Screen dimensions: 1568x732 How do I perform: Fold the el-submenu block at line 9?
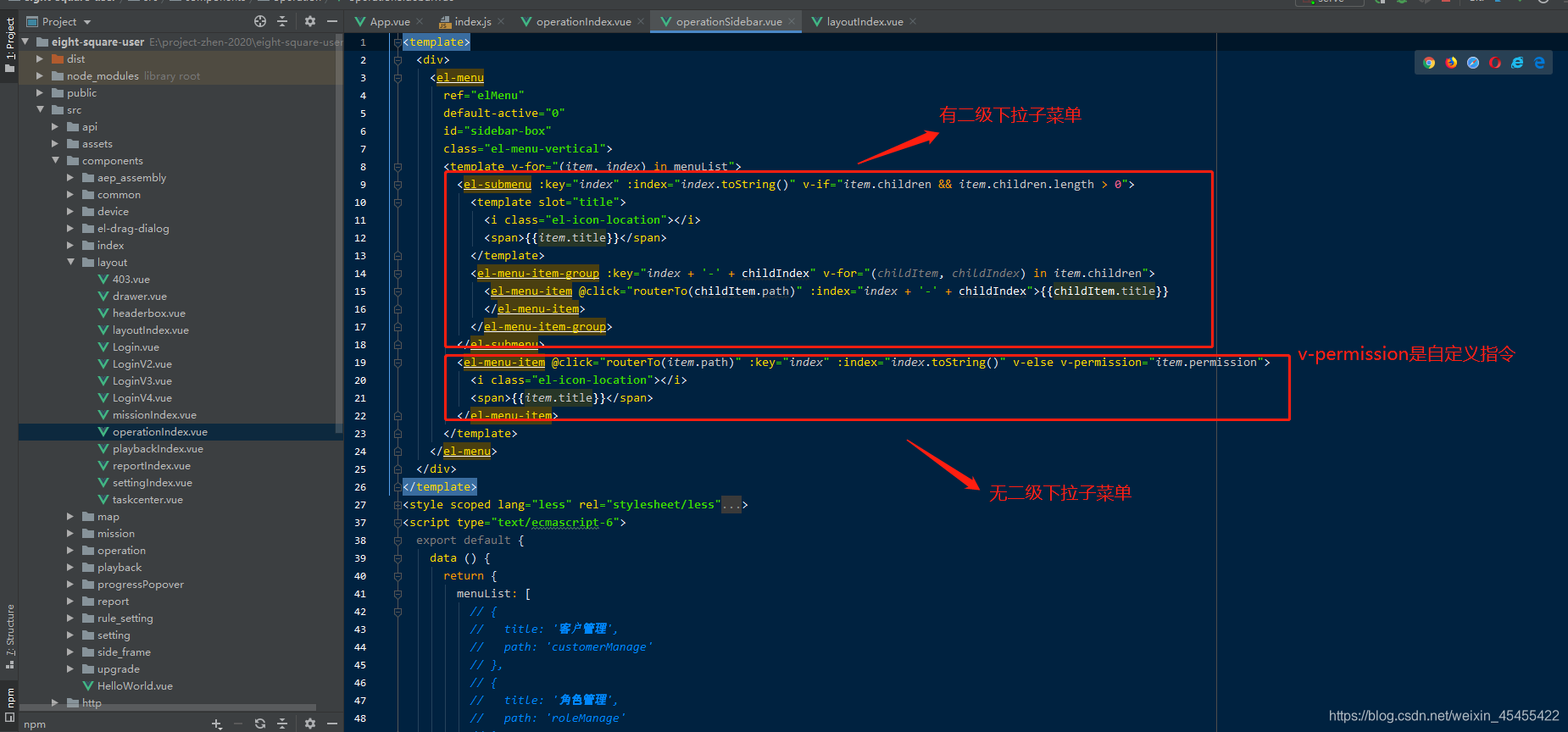[x=398, y=184]
